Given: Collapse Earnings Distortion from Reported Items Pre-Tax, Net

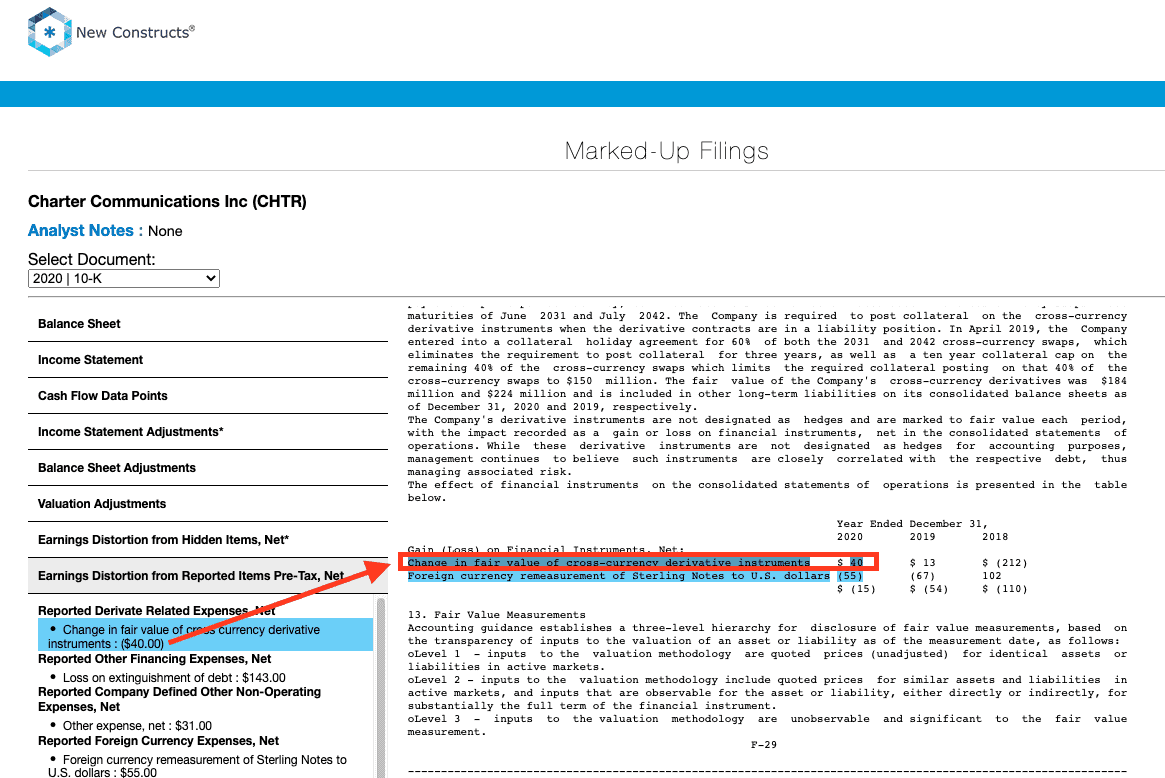Looking at the screenshot, I should click(x=208, y=576).
